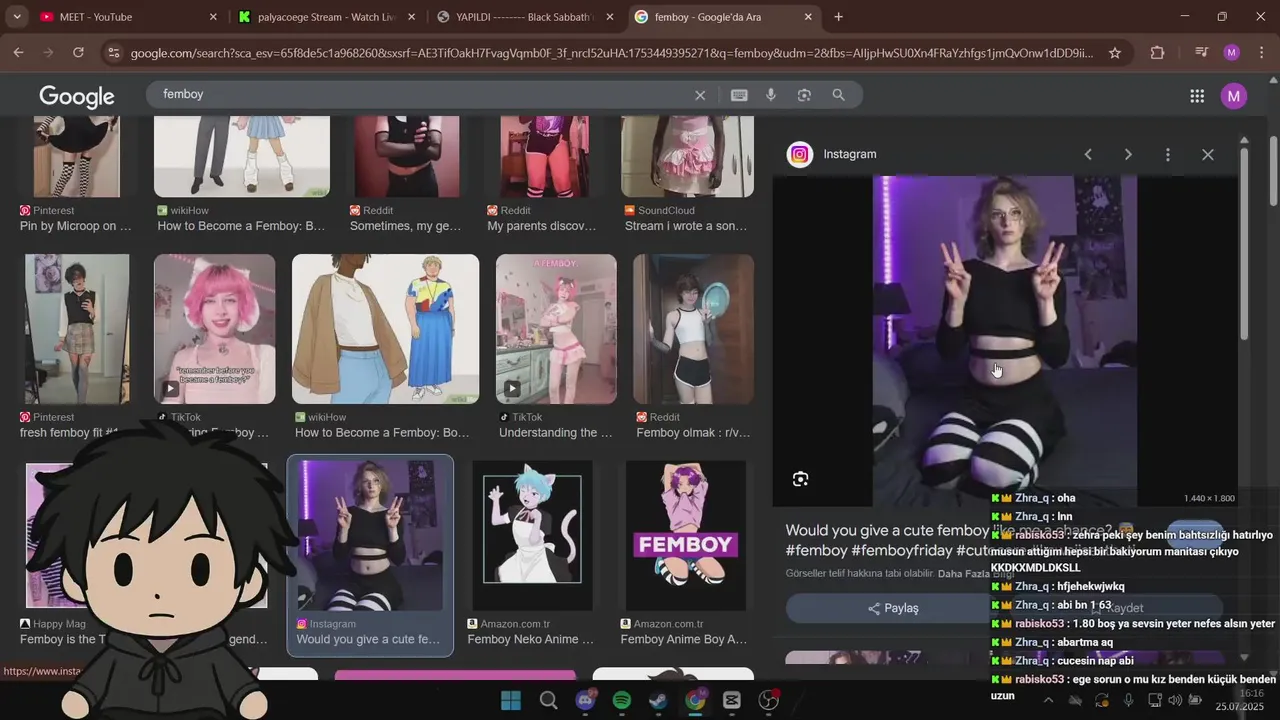
Task: Open Steam from the taskbar
Action: 658,700
